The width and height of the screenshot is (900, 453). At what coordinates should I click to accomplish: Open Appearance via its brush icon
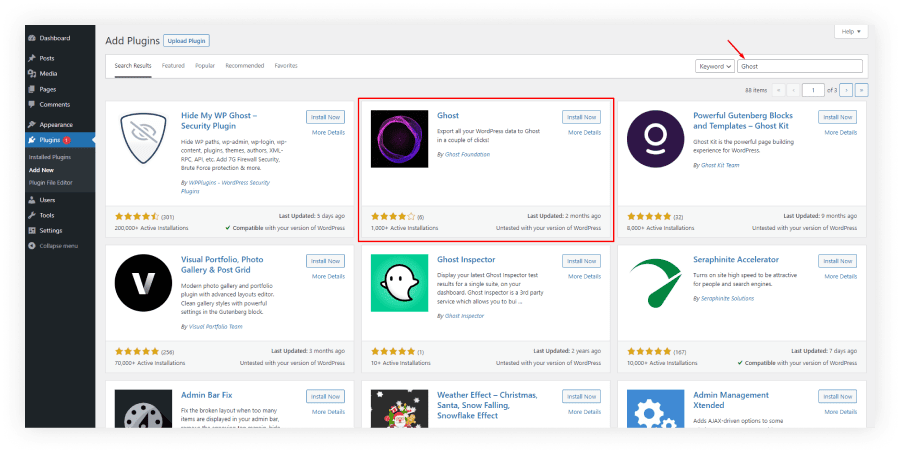pyautogui.click(x=32, y=125)
